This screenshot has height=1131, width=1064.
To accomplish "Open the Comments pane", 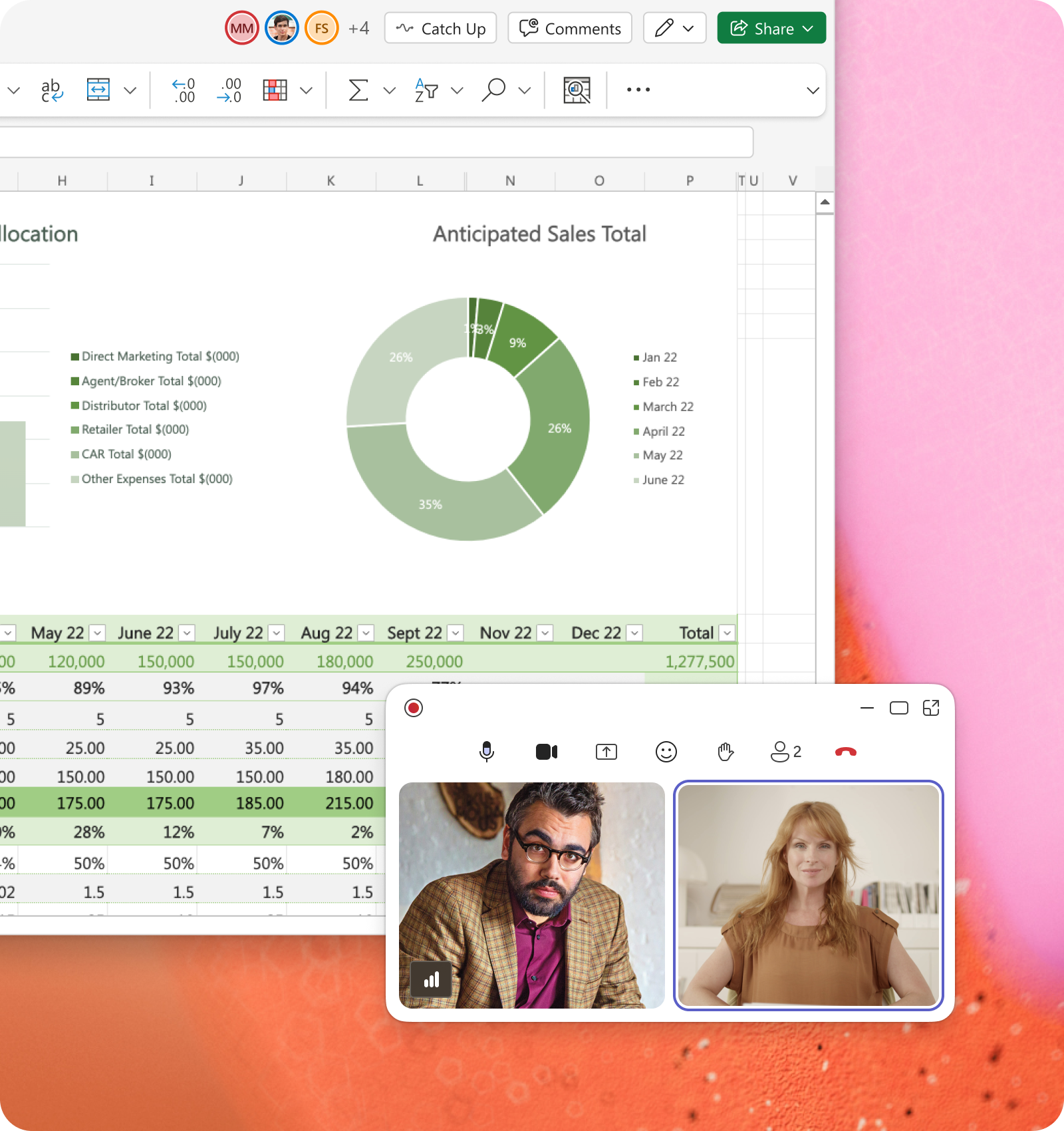I will [570, 29].
